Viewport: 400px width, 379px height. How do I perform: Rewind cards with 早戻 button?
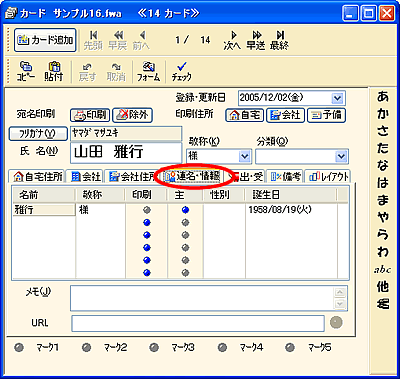point(117,40)
